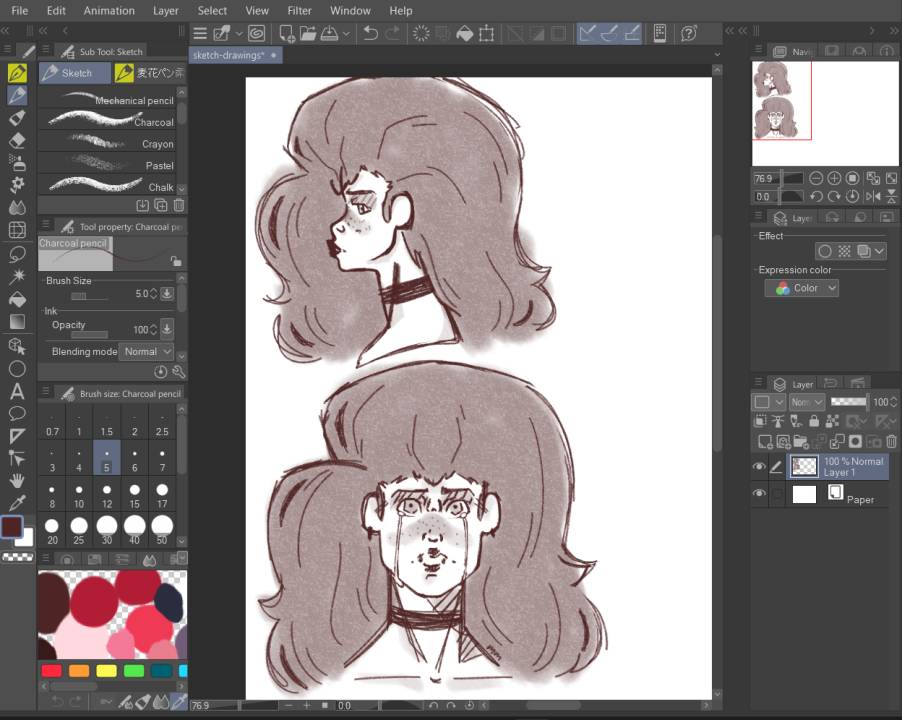This screenshot has width=902, height=720.
Task: Delete sub tool with trash icon
Action: (x=179, y=205)
